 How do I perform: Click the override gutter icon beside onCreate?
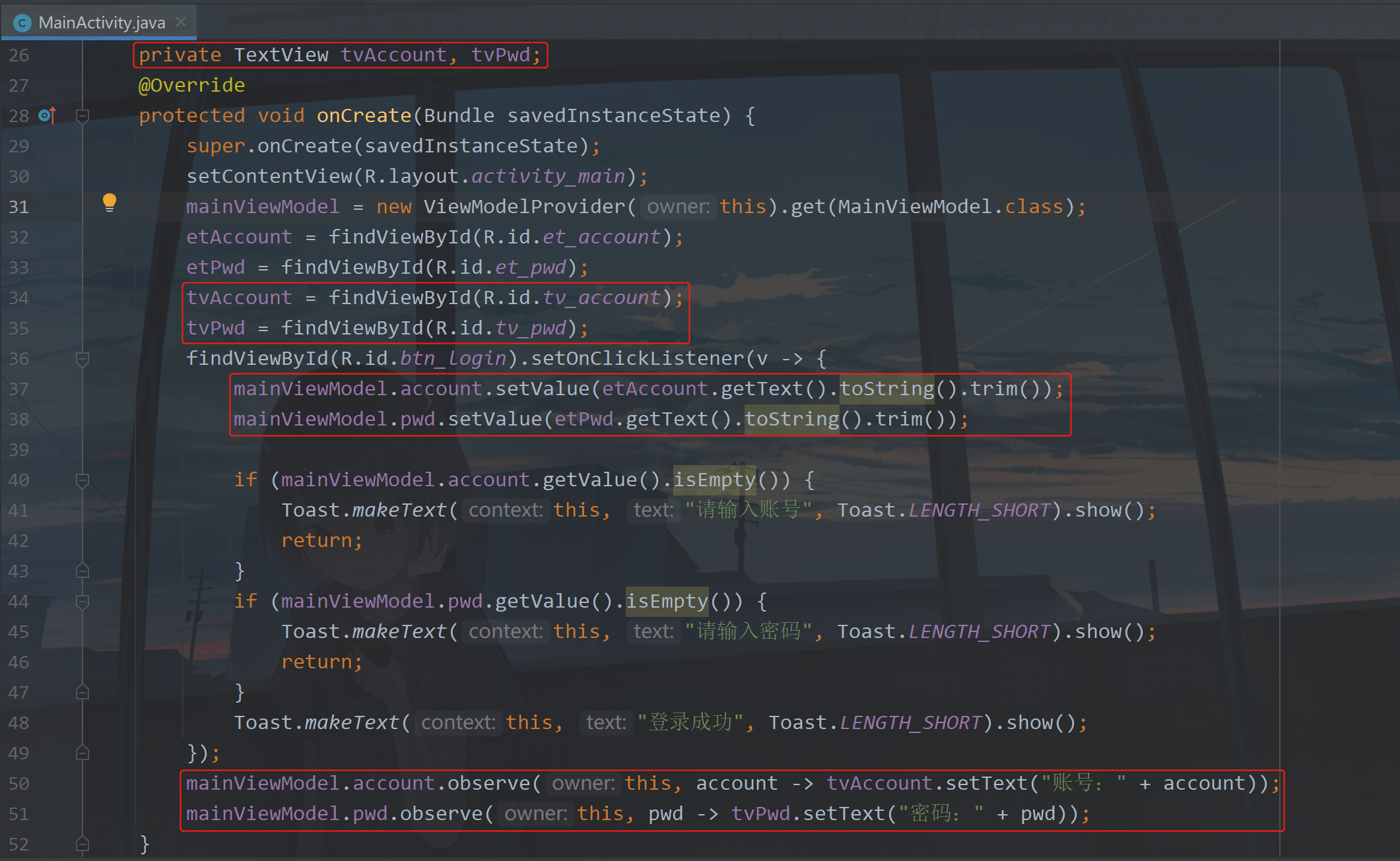click(x=47, y=115)
